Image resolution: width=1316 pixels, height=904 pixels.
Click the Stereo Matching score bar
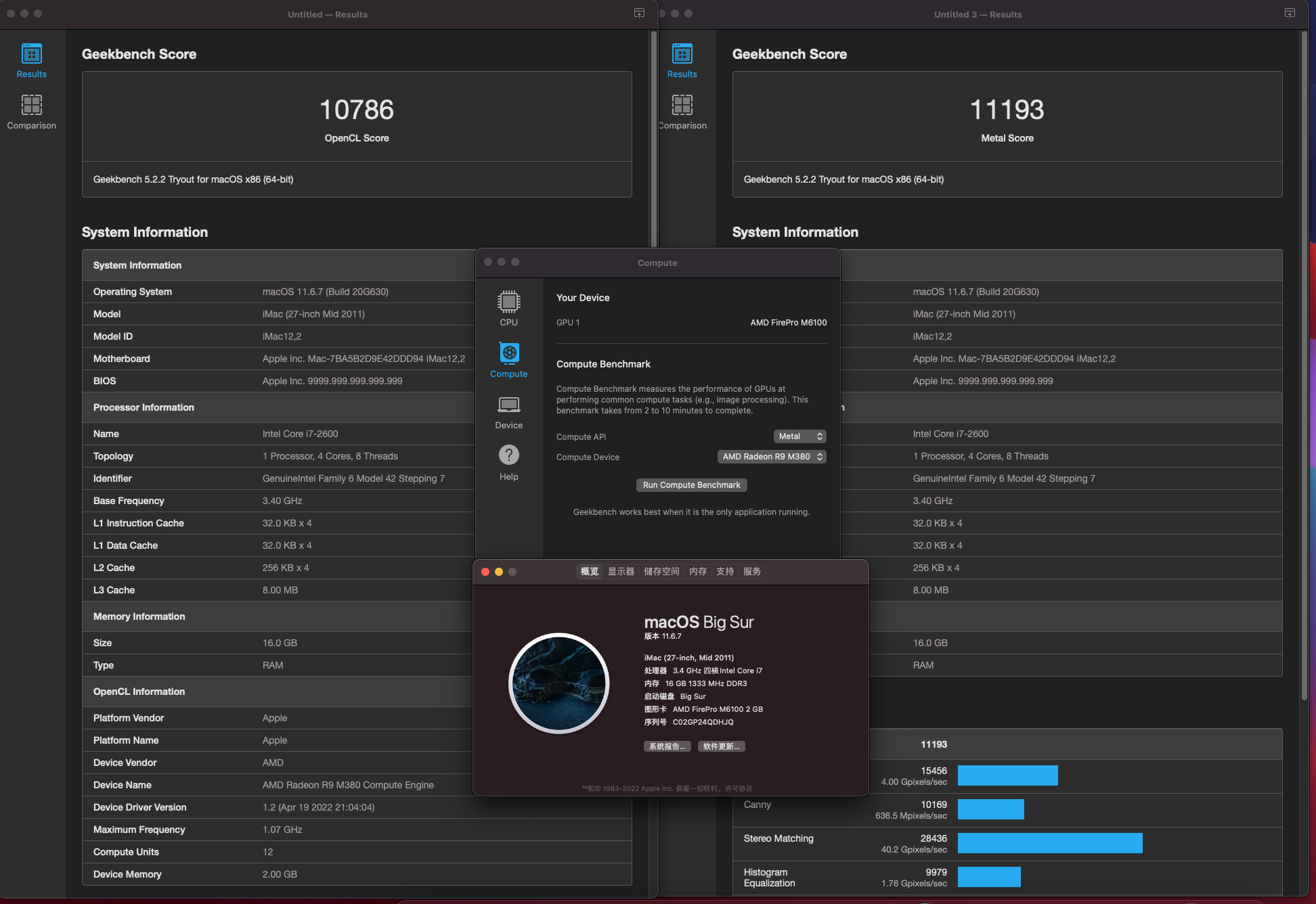click(1049, 843)
